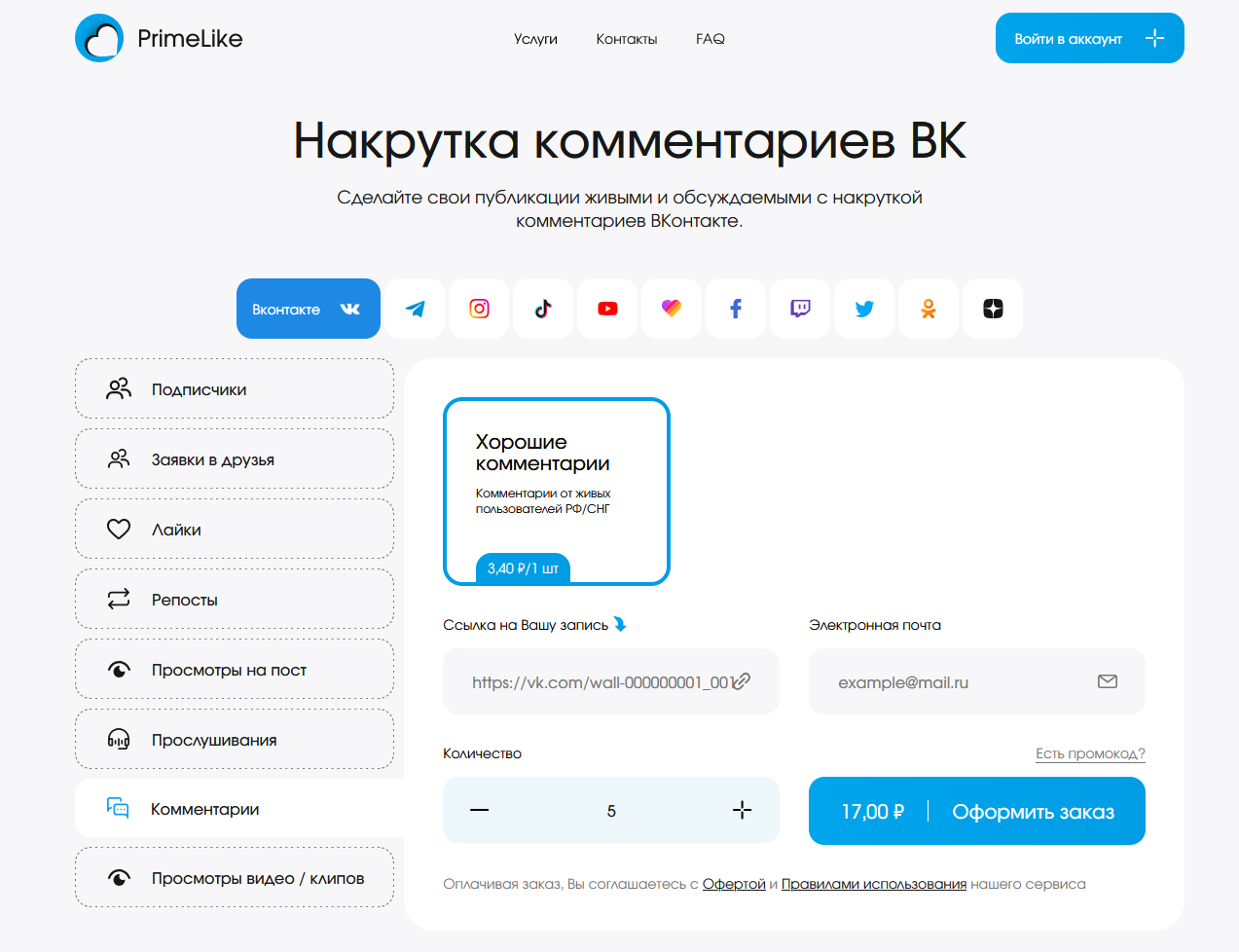This screenshot has width=1239, height=952.
Task: Click the VK logo in Вконтакте tab
Action: [350, 309]
